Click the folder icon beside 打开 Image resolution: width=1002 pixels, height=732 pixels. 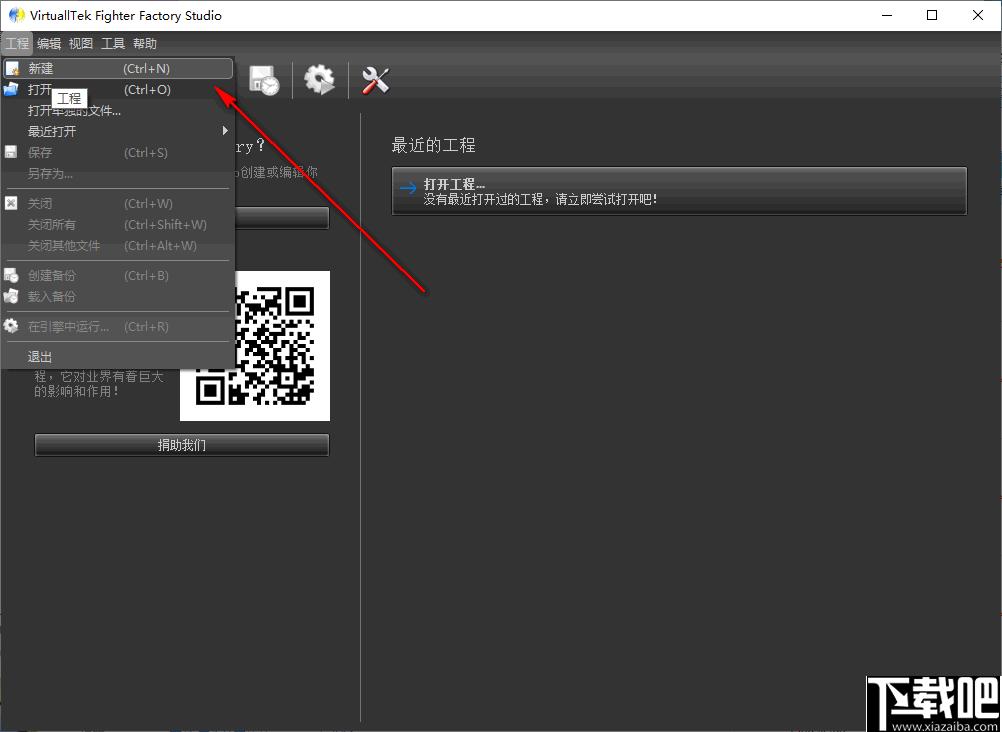tap(11, 90)
